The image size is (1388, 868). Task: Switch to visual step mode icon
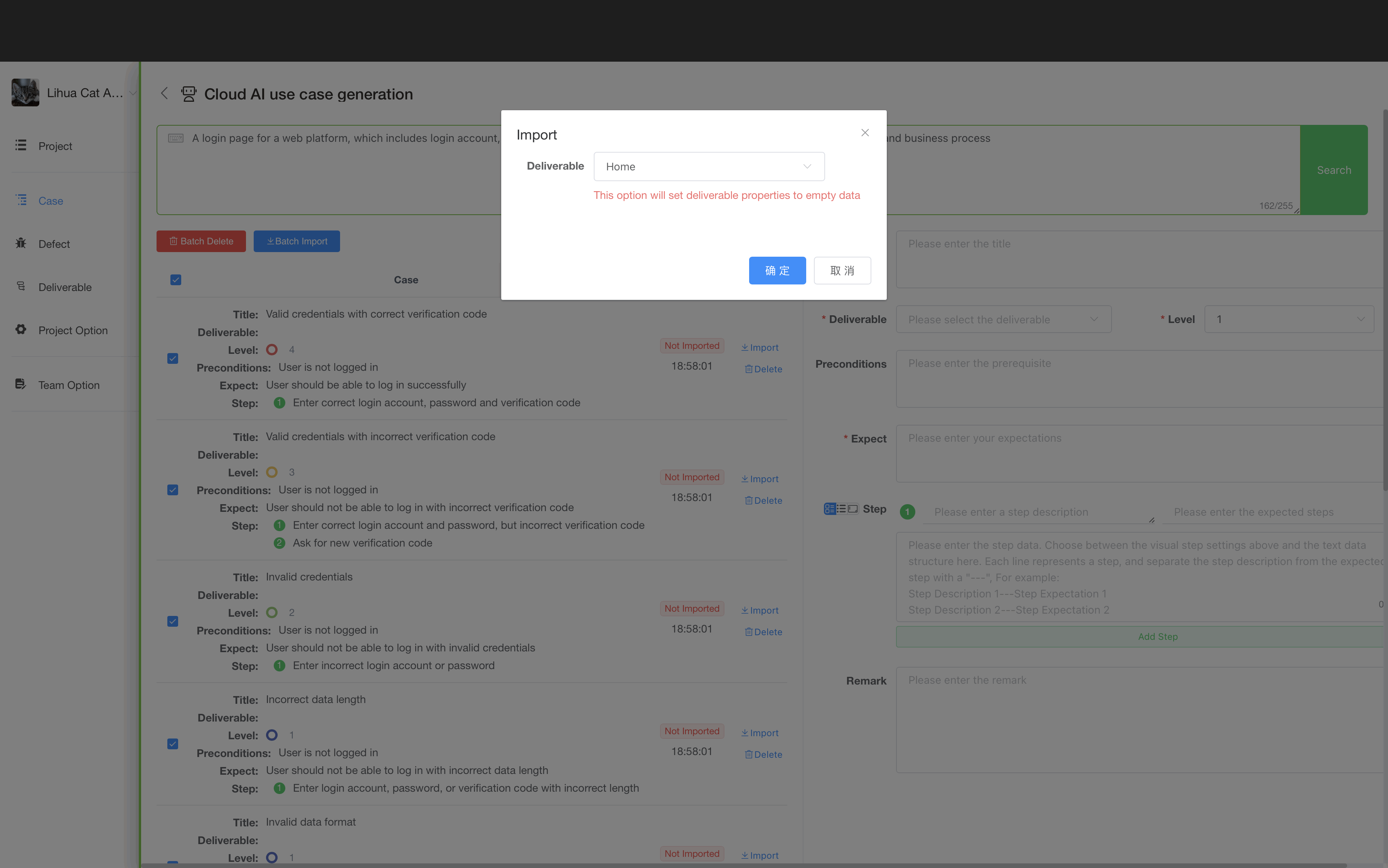click(x=829, y=509)
